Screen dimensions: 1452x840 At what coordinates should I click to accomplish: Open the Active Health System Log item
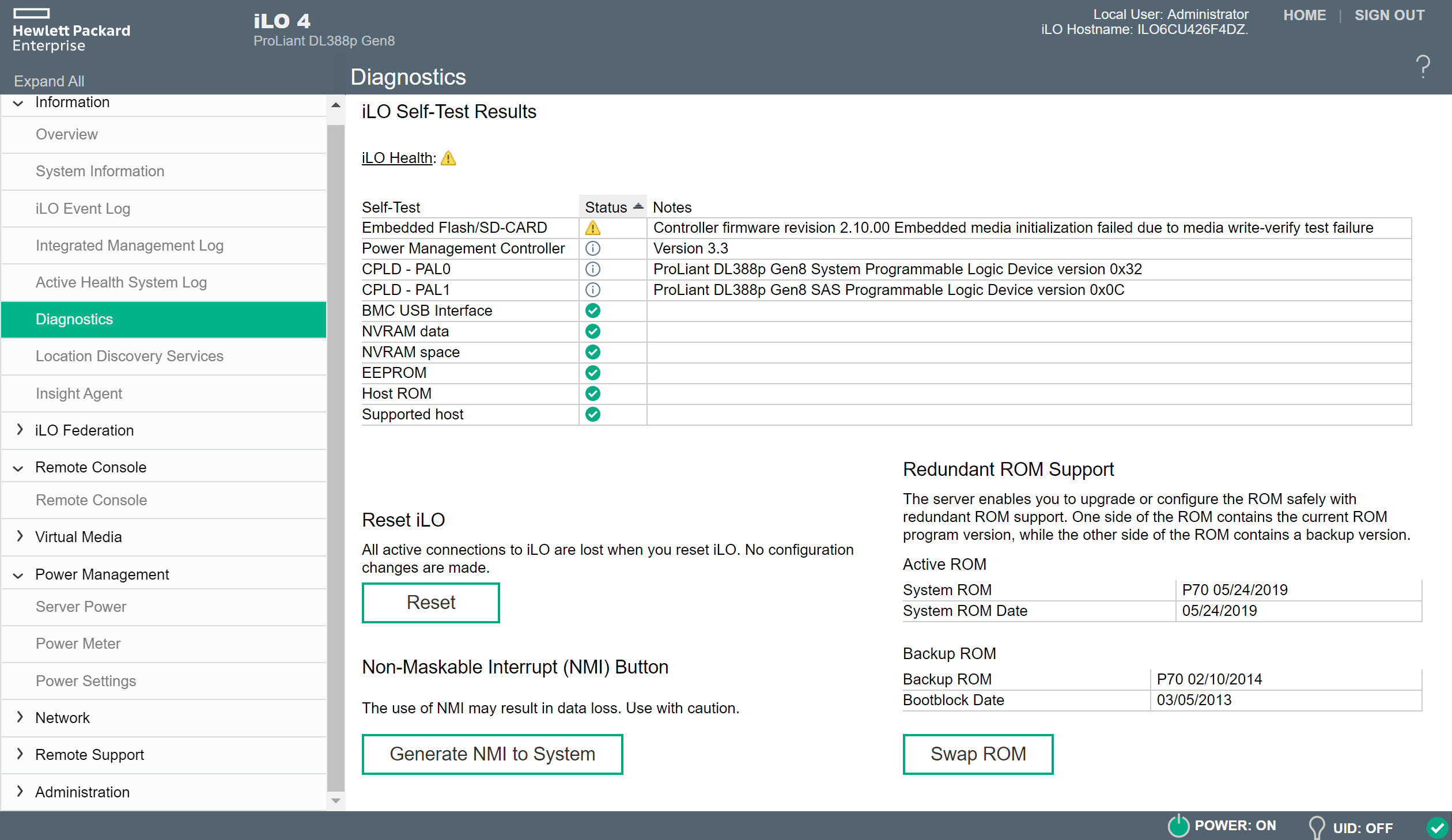tap(121, 282)
